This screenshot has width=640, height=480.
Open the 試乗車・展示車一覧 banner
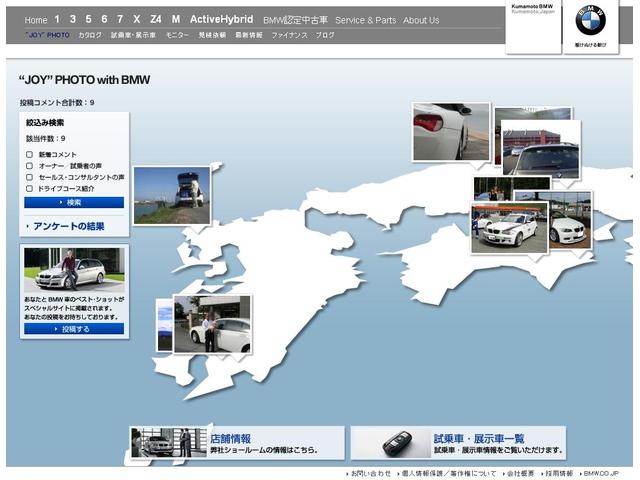coord(458,443)
